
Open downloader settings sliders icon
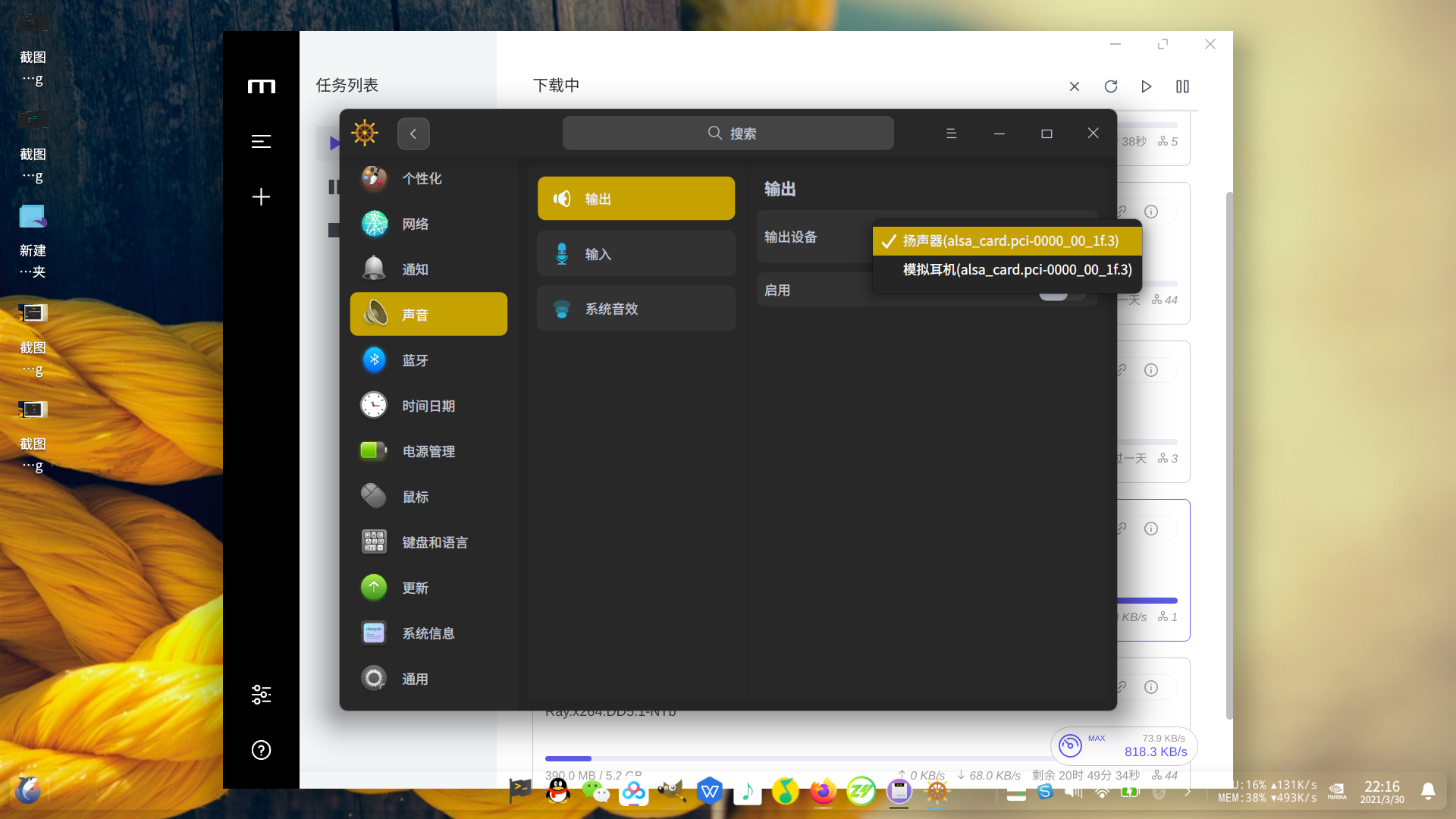[261, 694]
